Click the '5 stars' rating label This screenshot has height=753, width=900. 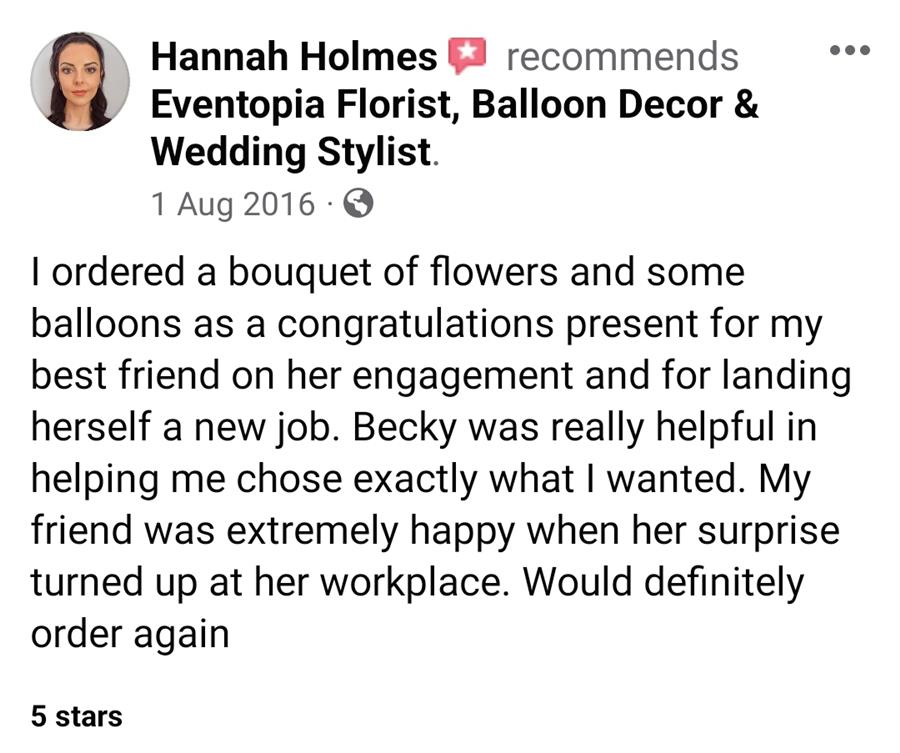tap(76, 716)
